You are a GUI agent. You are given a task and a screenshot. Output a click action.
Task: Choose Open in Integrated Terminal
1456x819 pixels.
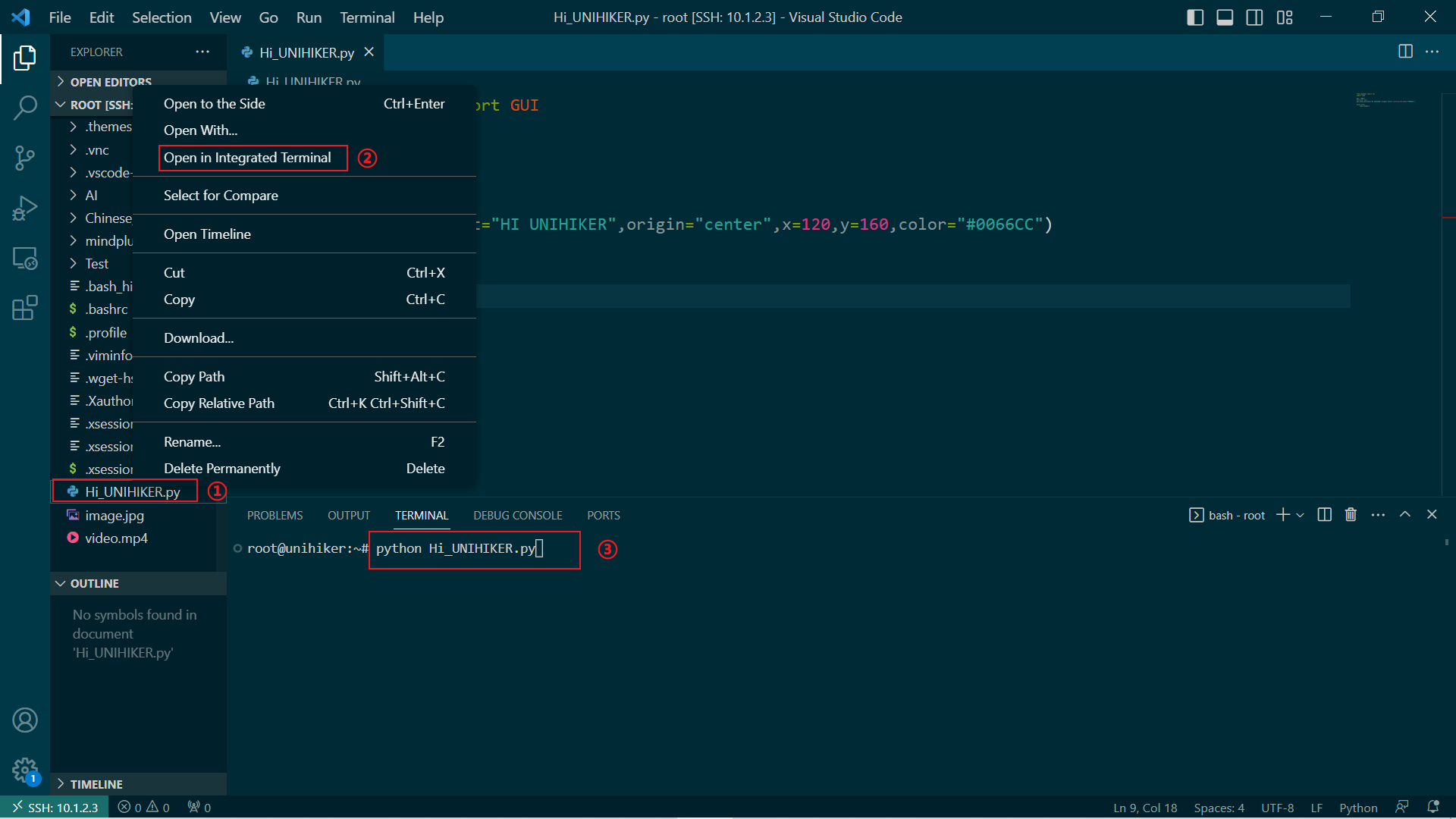[247, 158]
